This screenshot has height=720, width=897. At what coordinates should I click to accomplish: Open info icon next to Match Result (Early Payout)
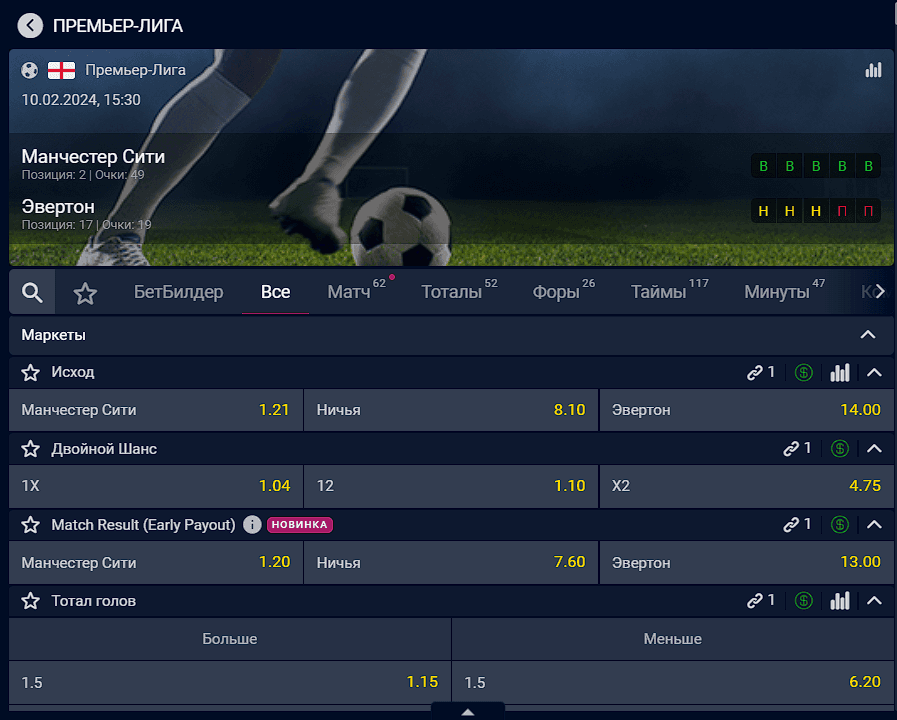click(252, 524)
